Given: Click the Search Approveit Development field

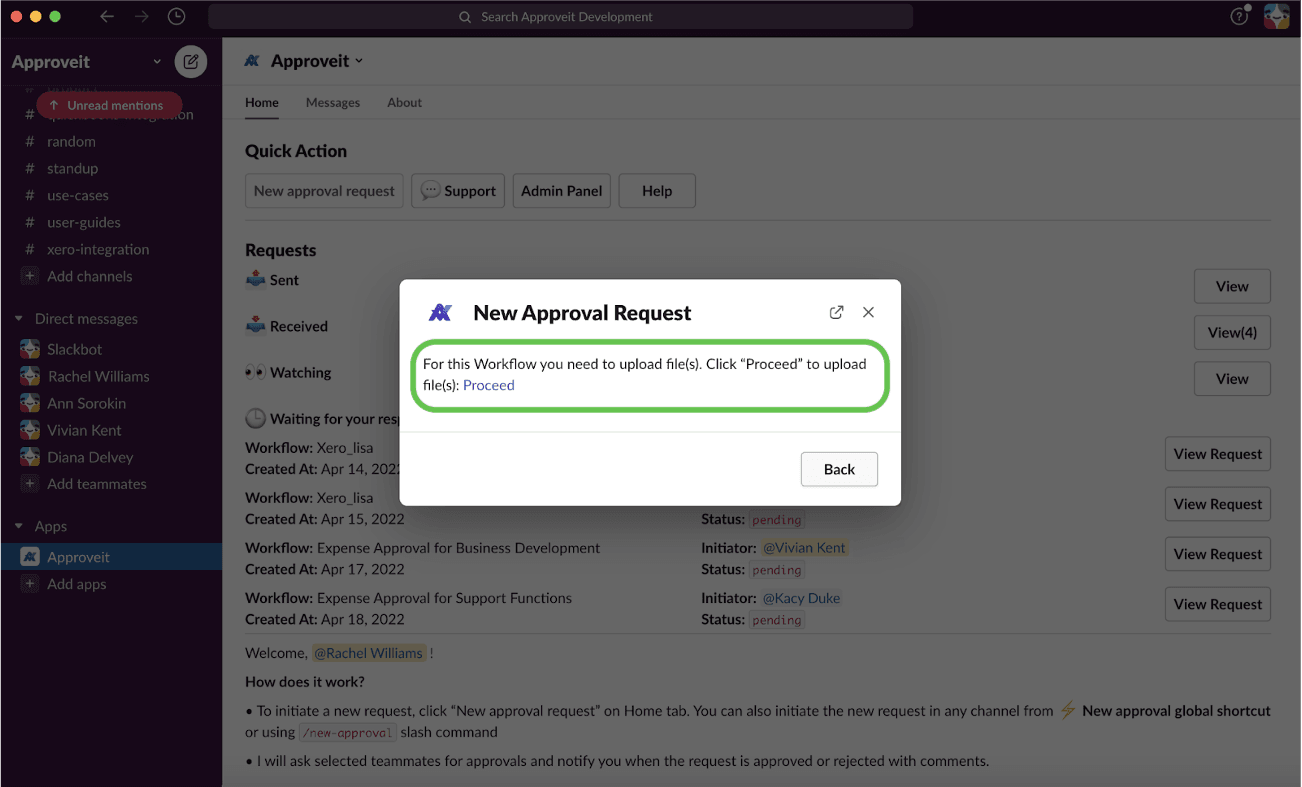Looking at the screenshot, I should 560,17.
